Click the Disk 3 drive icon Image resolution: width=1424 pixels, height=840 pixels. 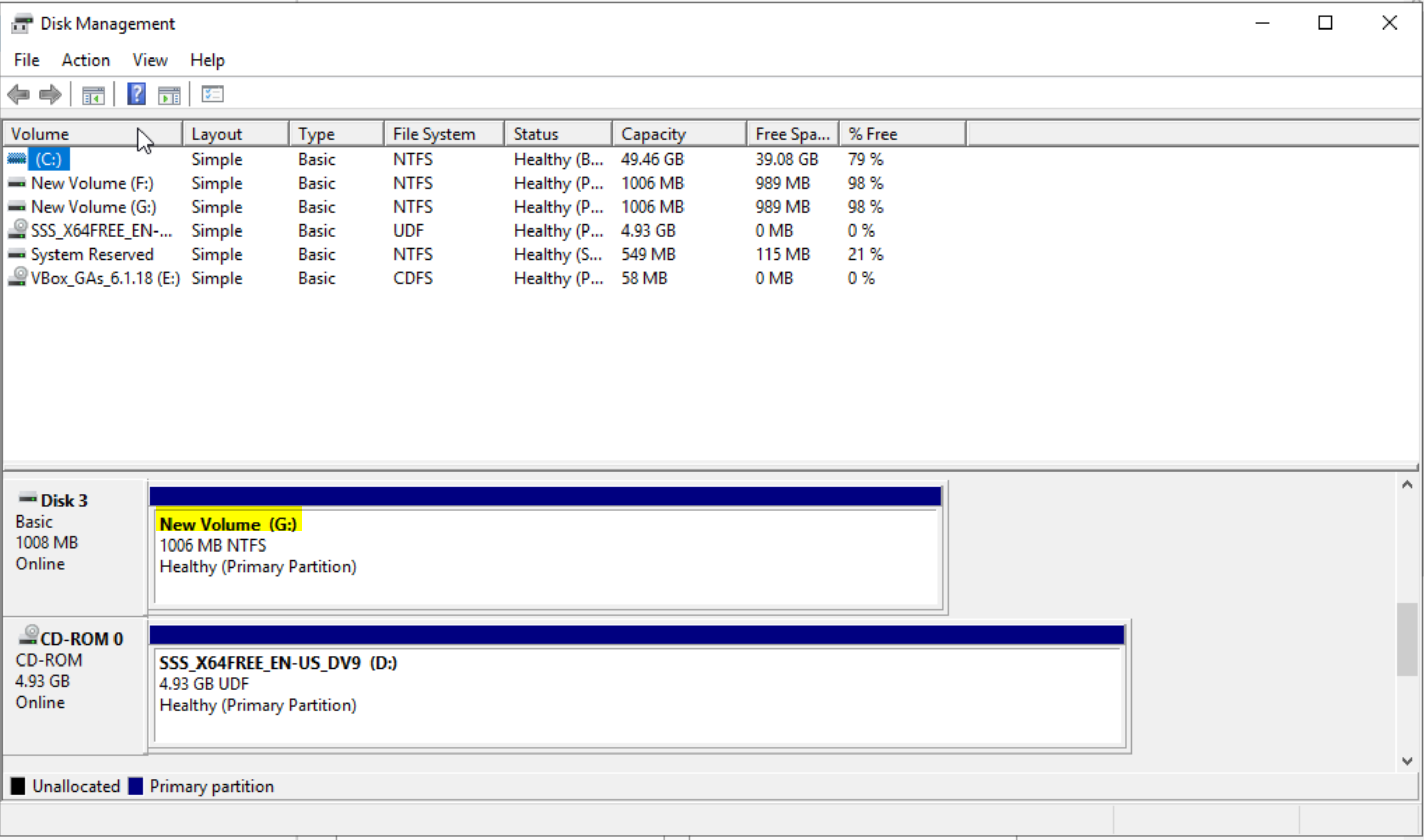pyautogui.click(x=28, y=498)
